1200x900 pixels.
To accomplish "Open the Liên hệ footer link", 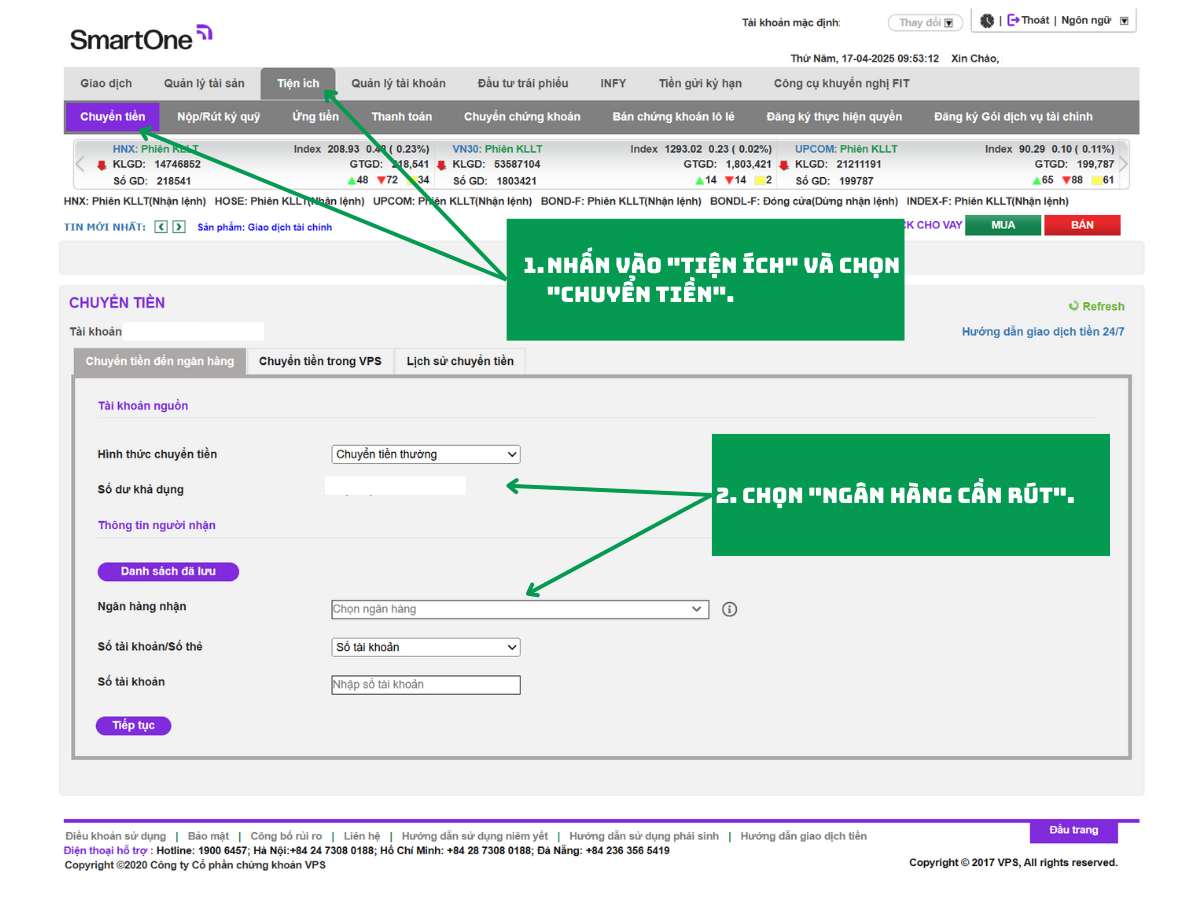I will pos(362,836).
